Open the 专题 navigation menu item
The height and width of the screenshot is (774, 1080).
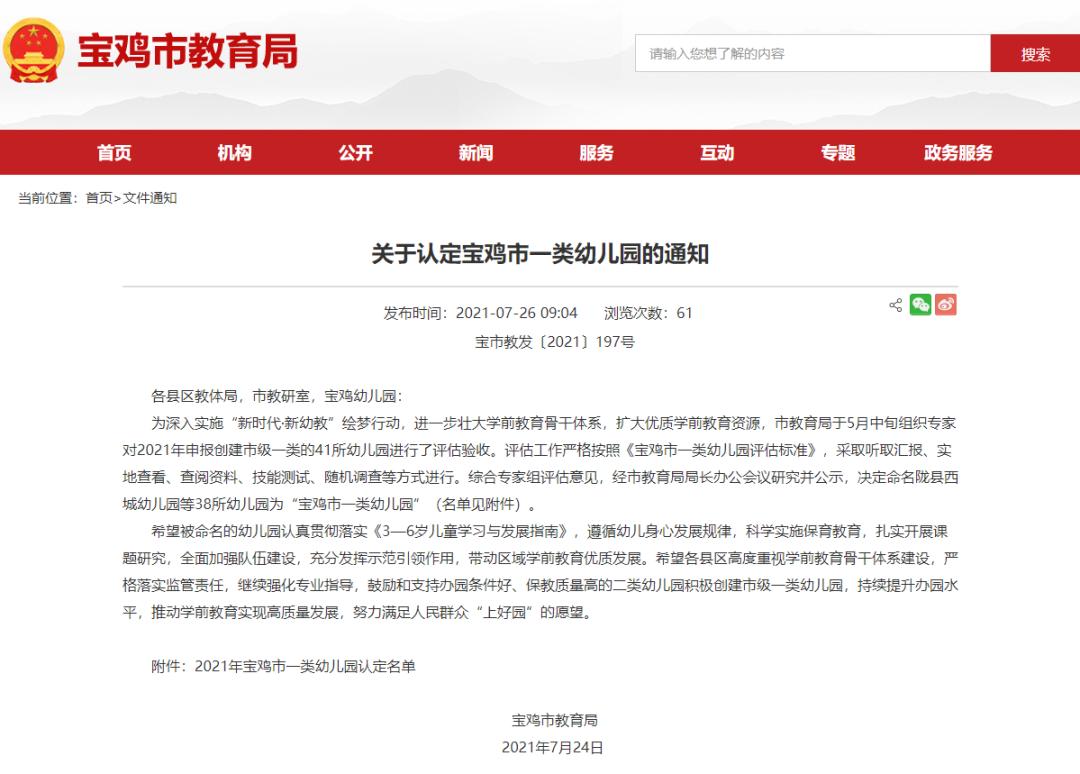click(838, 153)
